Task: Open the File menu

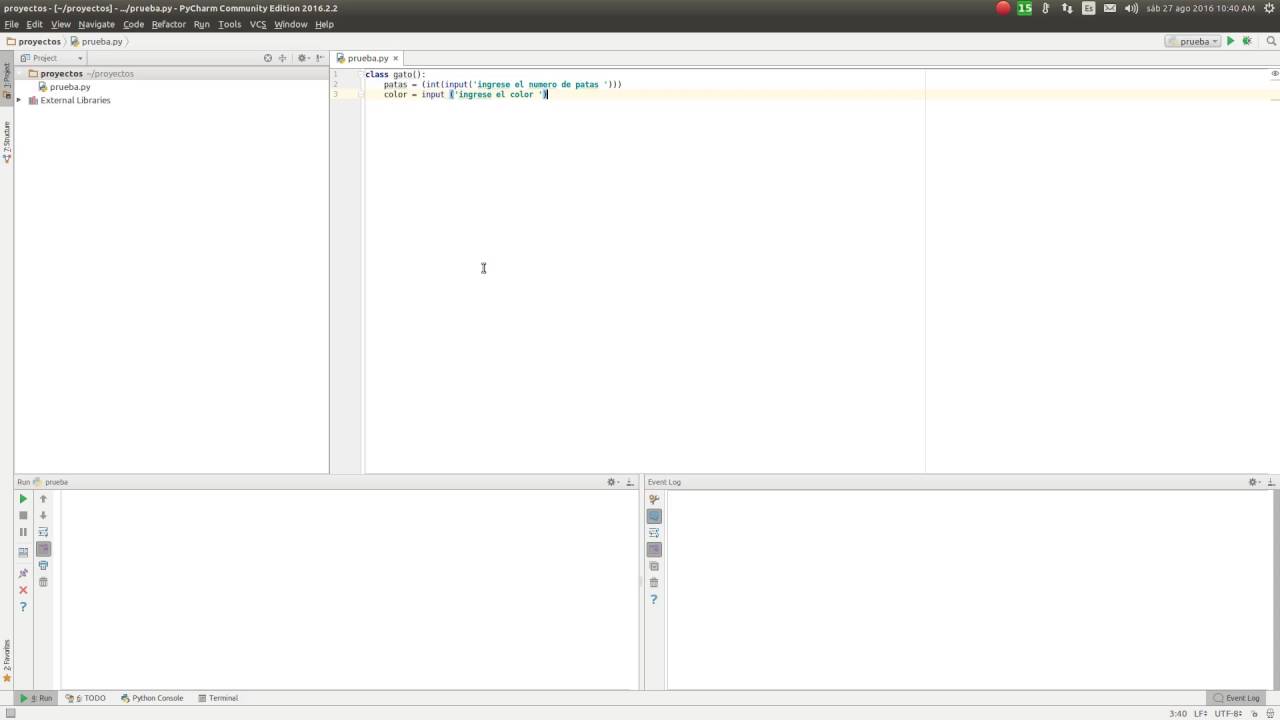Action: coord(11,24)
